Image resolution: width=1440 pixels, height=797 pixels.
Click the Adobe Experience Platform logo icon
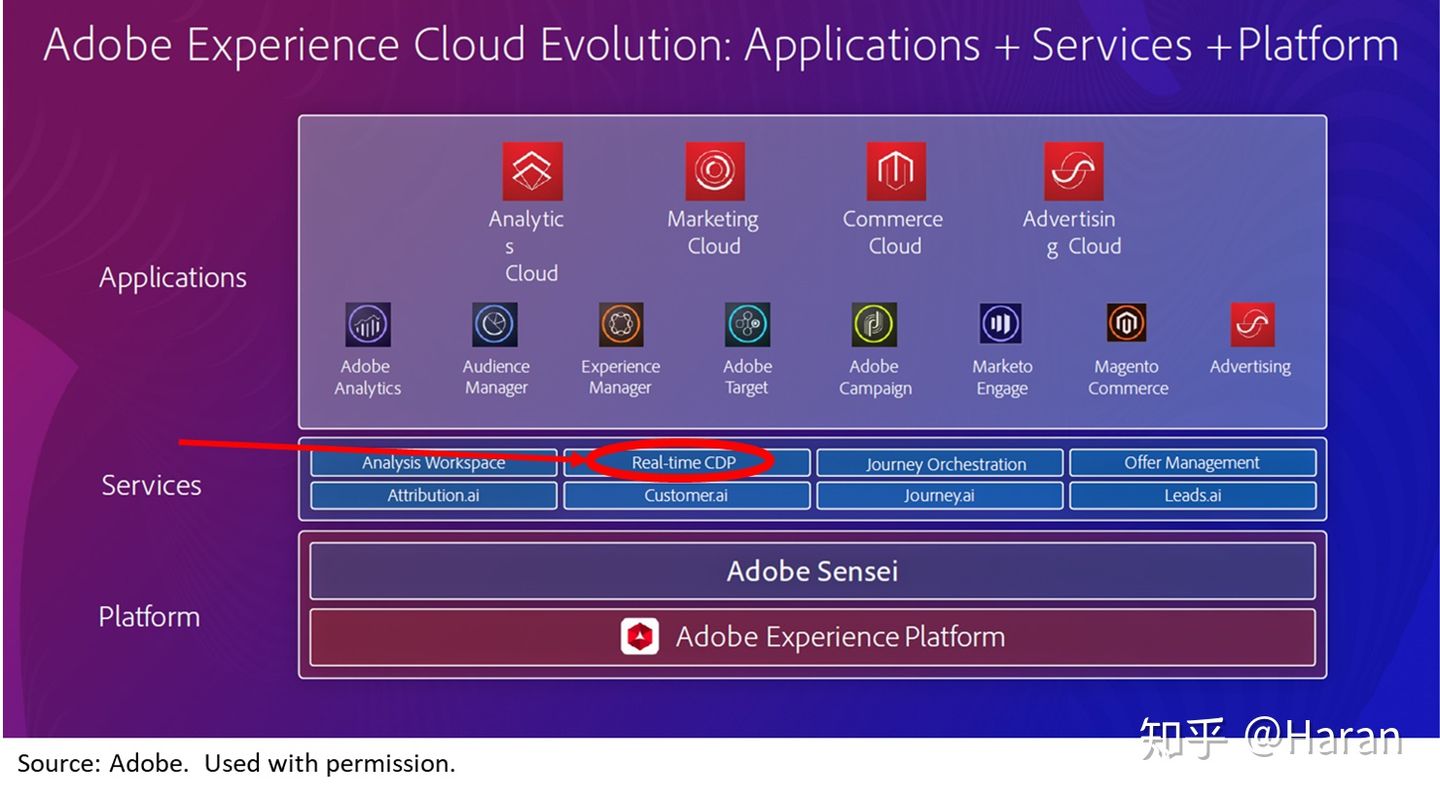point(640,636)
